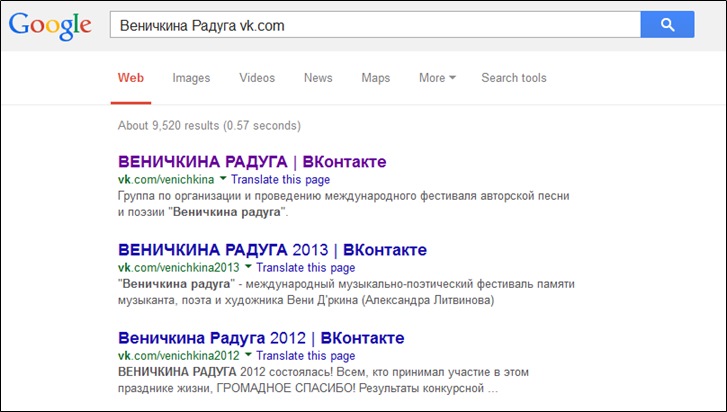
Task: Open the News tab
Action: (318, 78)
